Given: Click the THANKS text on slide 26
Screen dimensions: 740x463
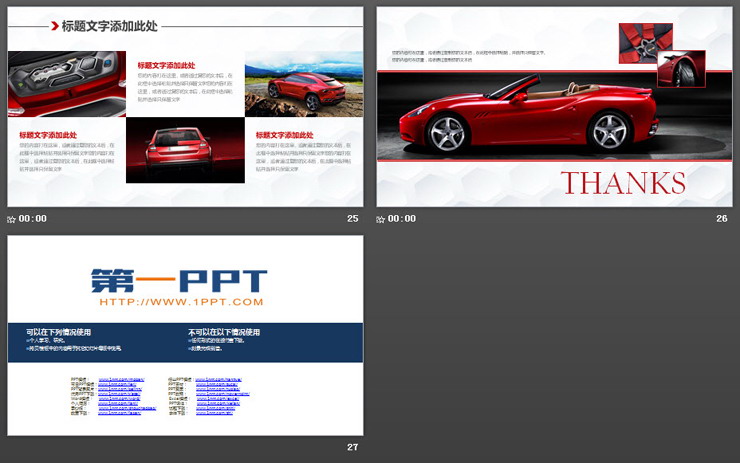Looking at the screenshot, I should [x=623, y=183].
